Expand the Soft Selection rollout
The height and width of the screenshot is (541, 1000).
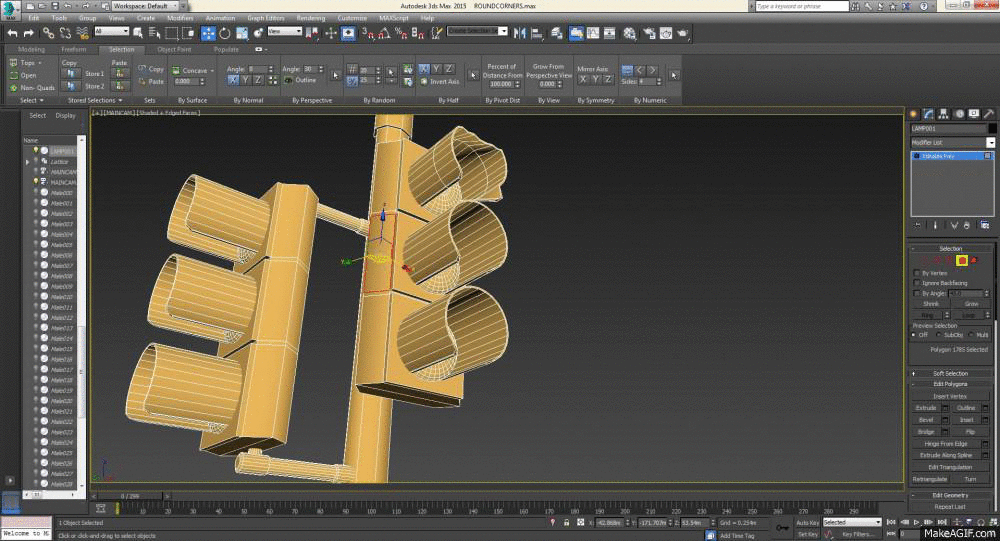click(950, 373)
